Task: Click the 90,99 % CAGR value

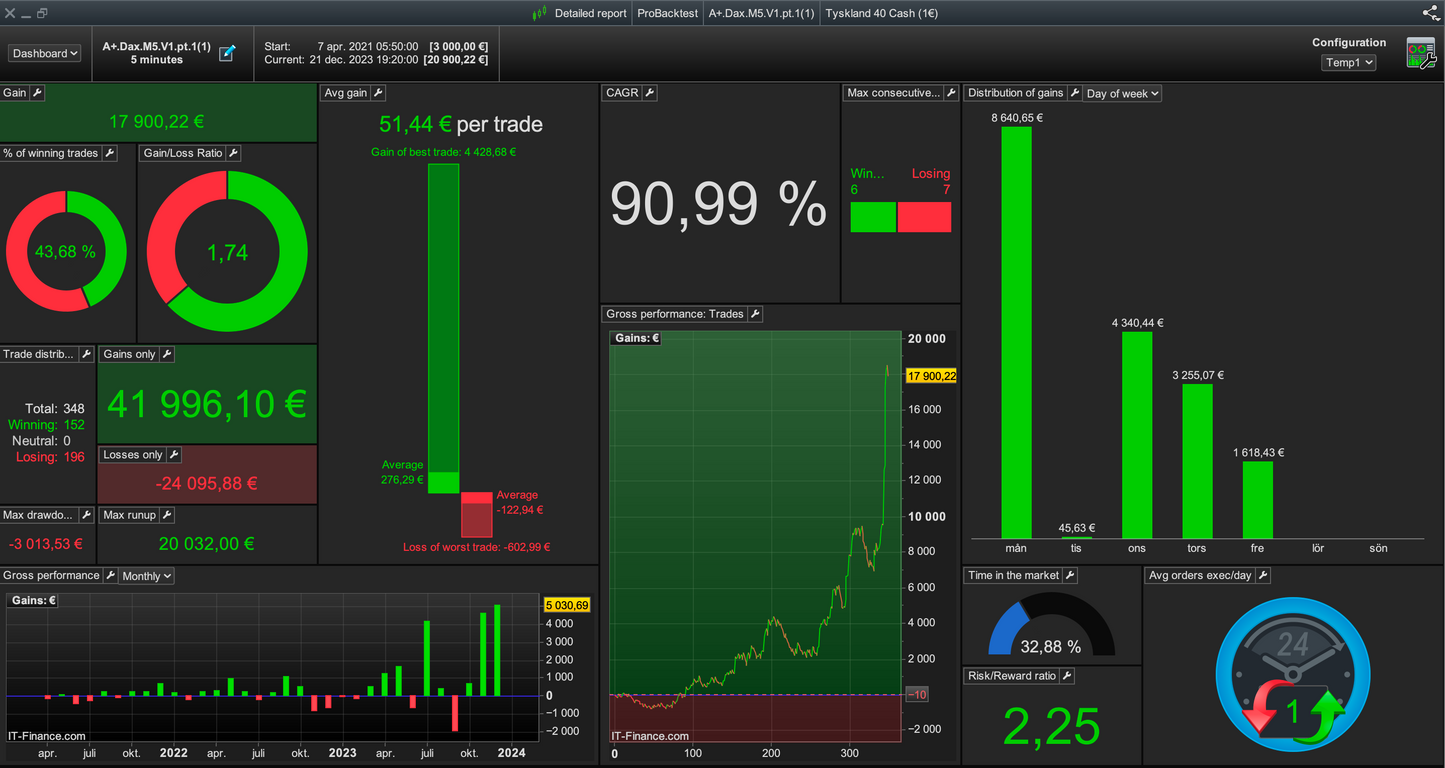Action: coord(718,204)
